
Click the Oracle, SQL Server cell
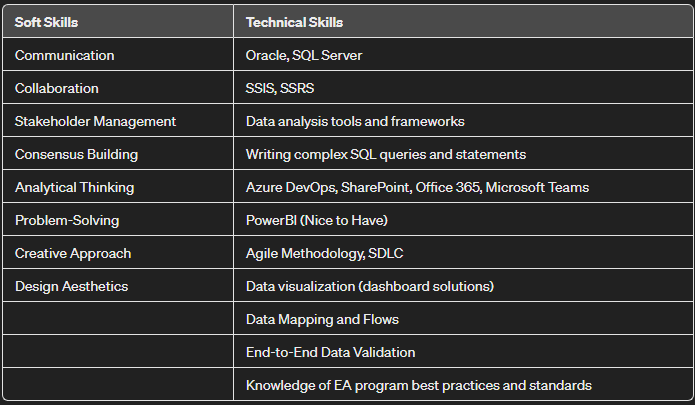tap(463, 55)
